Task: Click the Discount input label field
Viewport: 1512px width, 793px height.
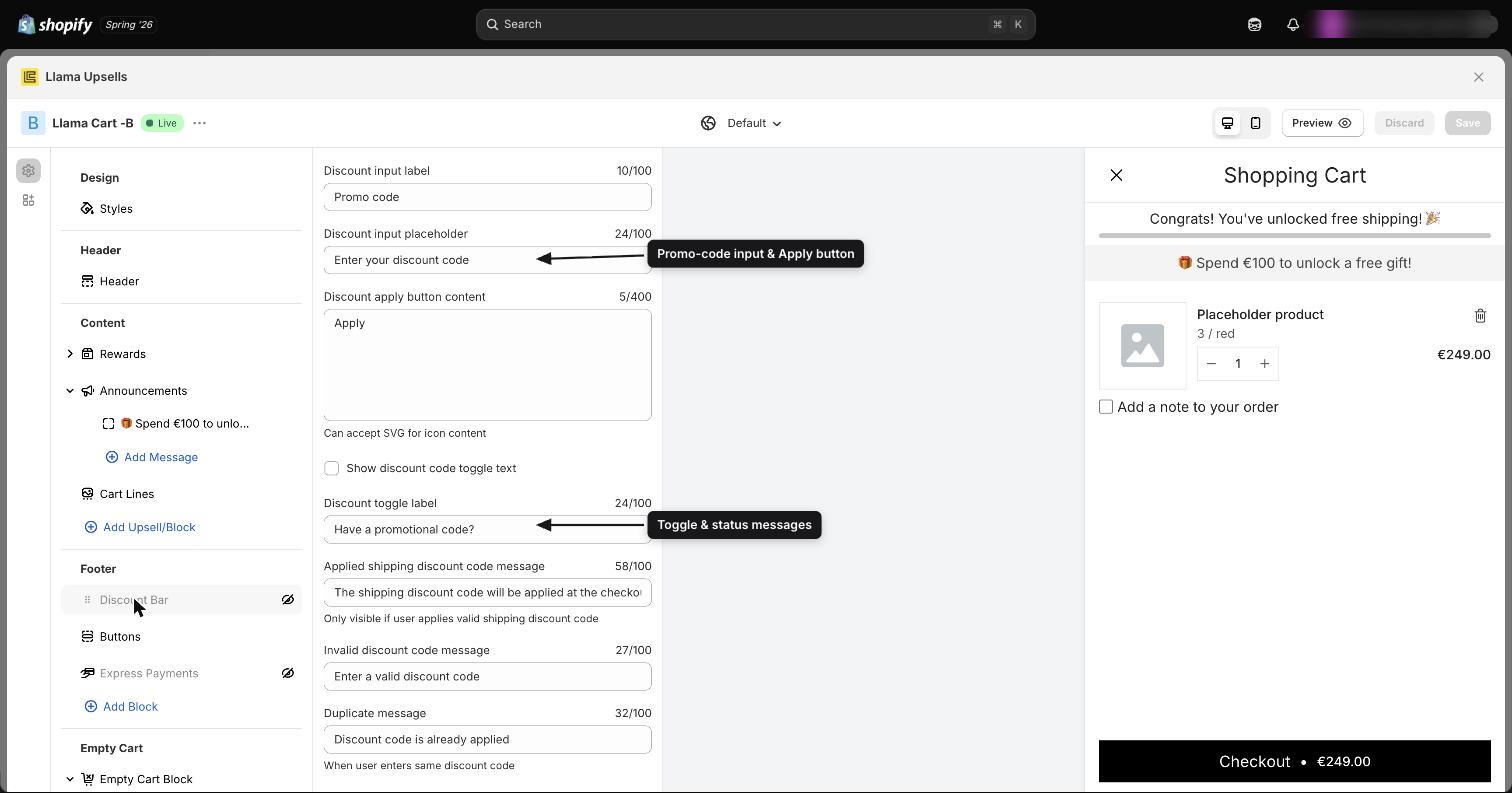Action: (x=488, y=197)
